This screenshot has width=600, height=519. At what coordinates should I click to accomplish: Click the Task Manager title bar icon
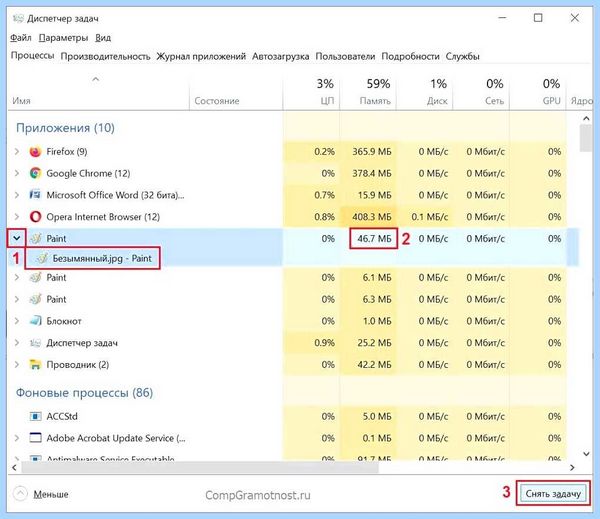18,18
